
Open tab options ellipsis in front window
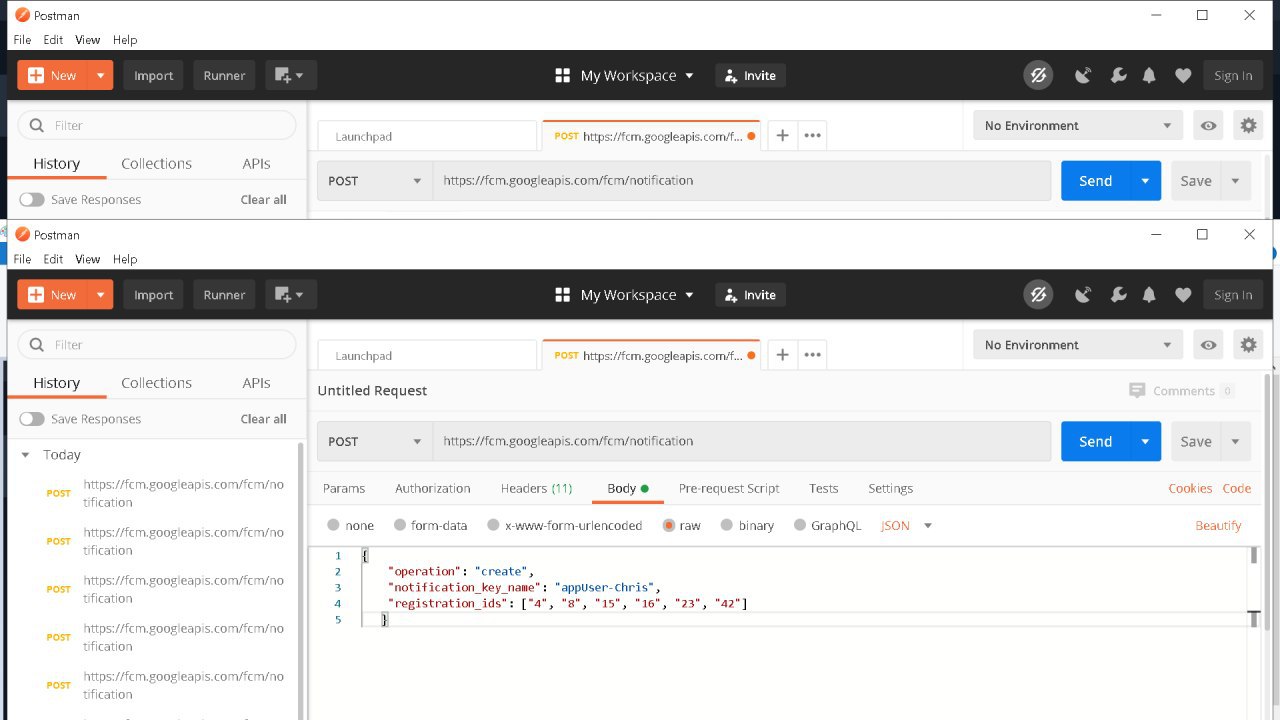813,355
